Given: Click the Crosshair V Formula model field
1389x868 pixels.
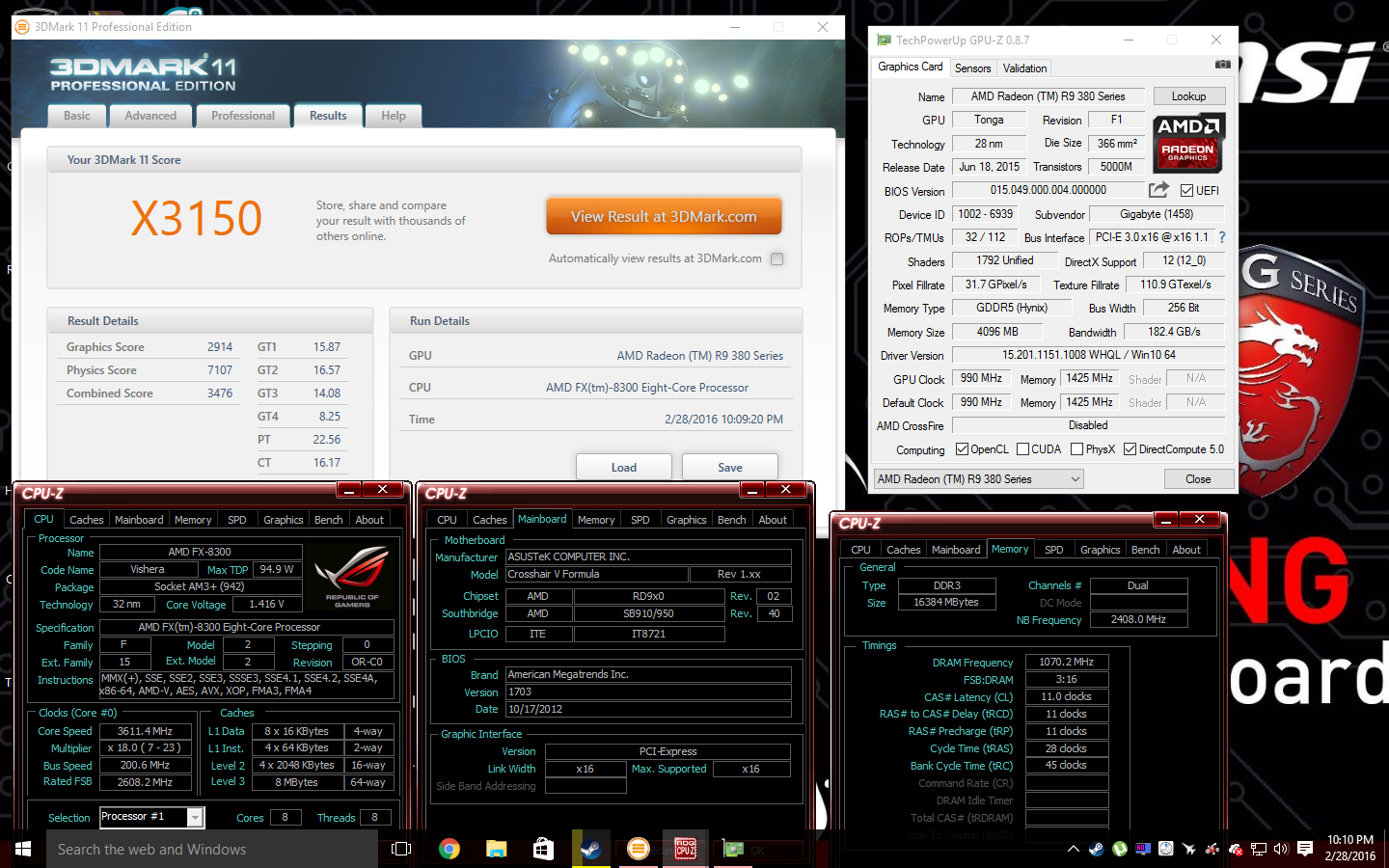Looking at the screenshot, I should 597,574.
